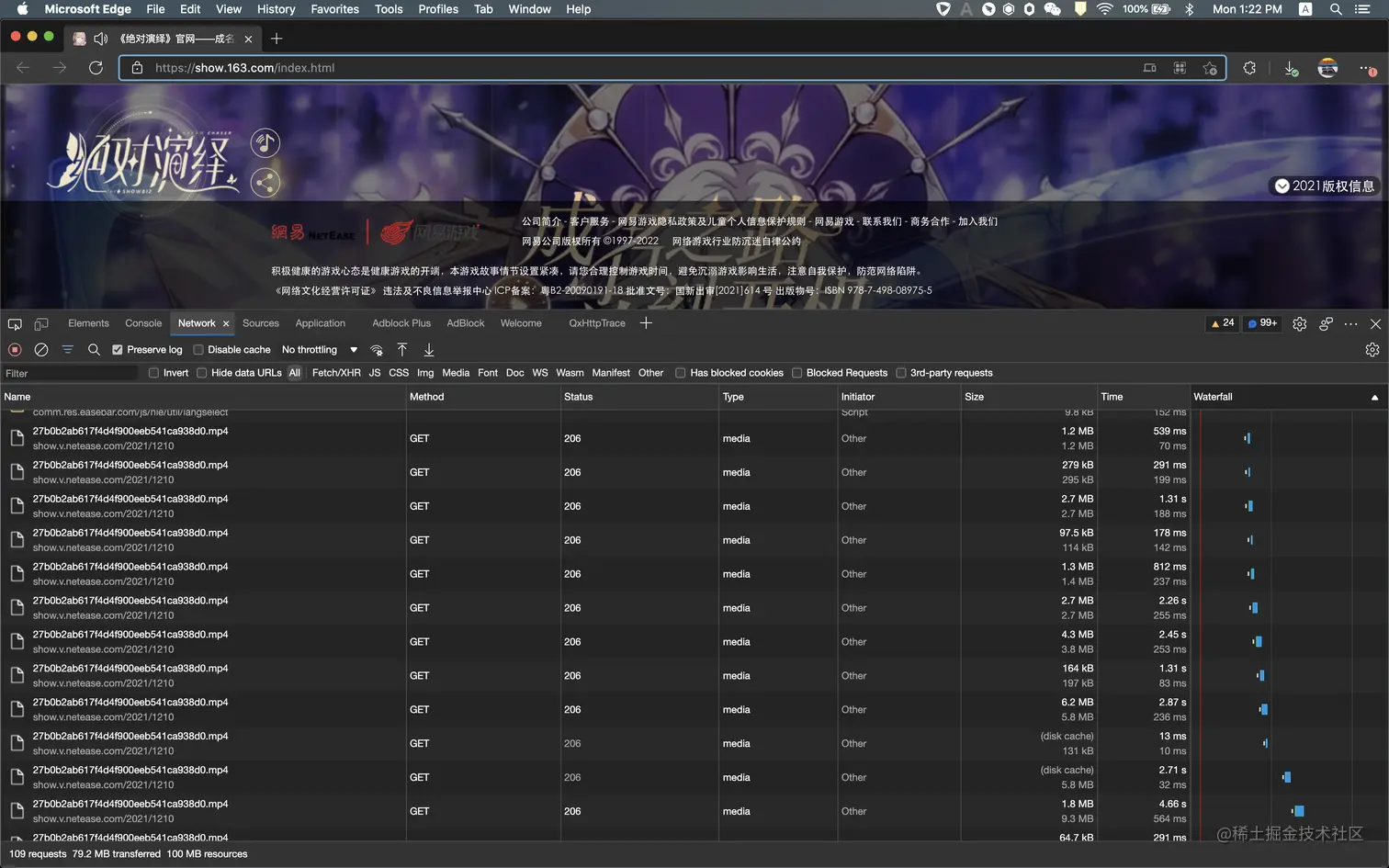Stop recording network log with red button
The height and width of the screenshot is (868, 1389).
[x=15, y=350]
